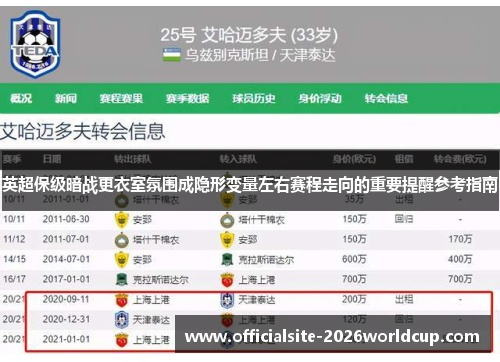Click 乌兹别克斯坦 / 天津泰达 subtitle text
This screenshot has height=362, width=500.
pyautogui.click(x=260, y=55)
